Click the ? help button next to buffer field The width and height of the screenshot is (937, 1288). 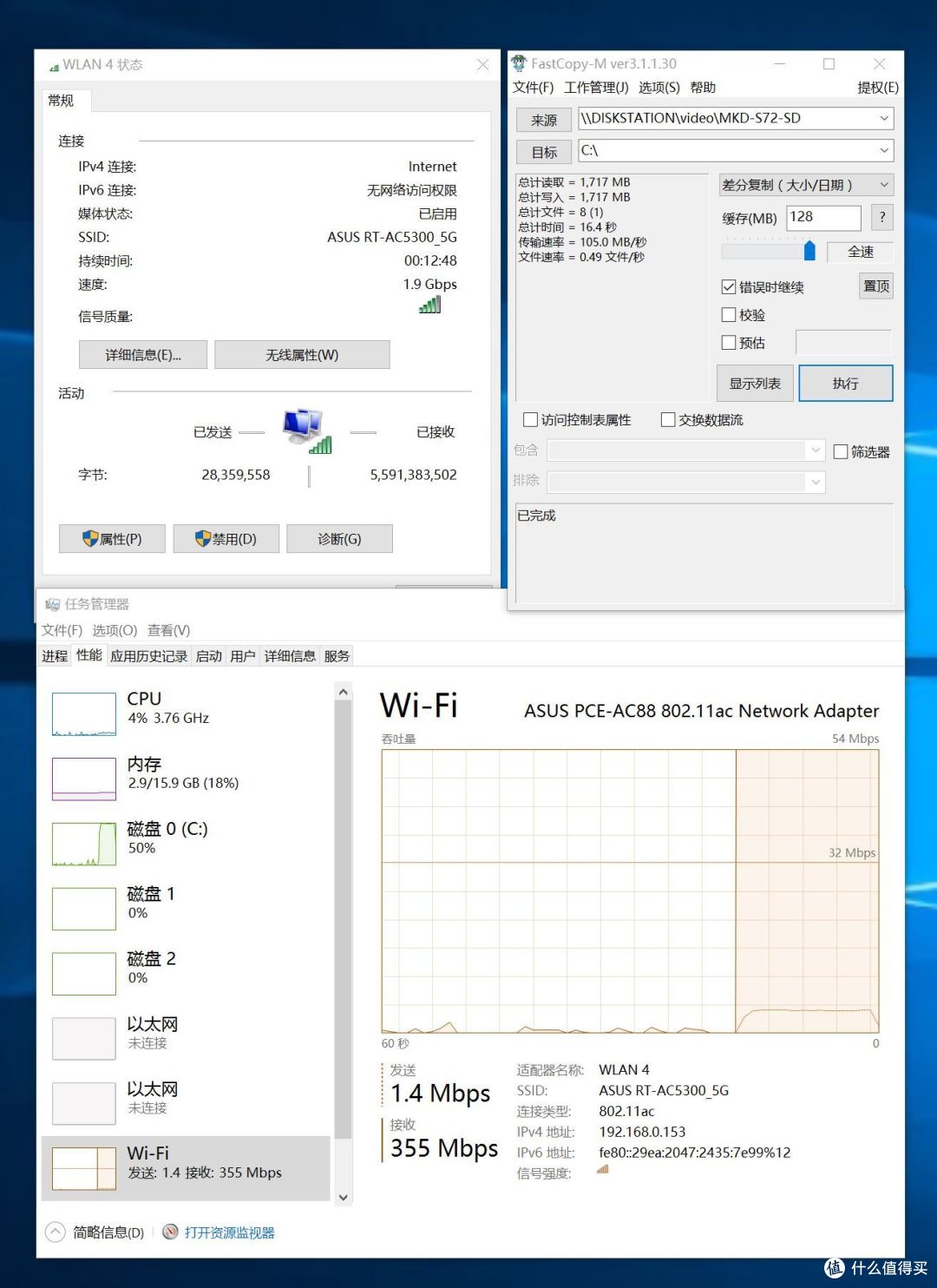[x=882, y=218]
